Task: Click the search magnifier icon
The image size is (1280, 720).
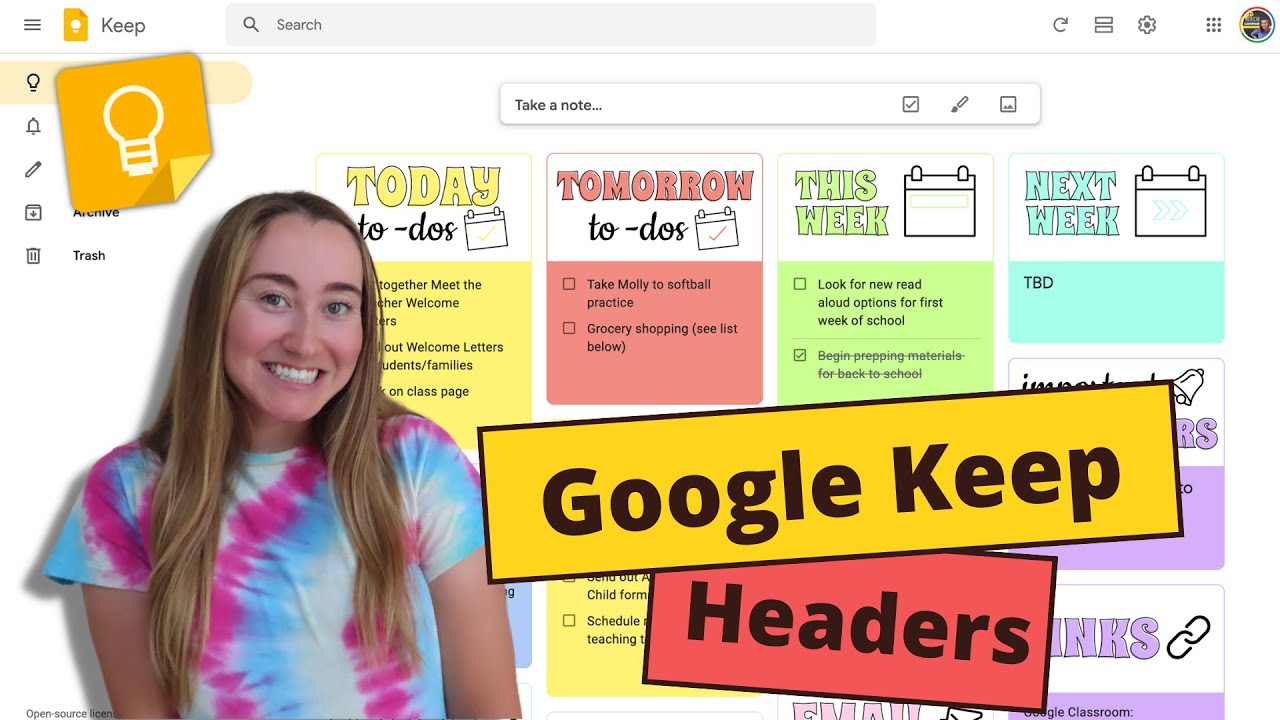Action: pyautogui.click(x=251, y=25)
